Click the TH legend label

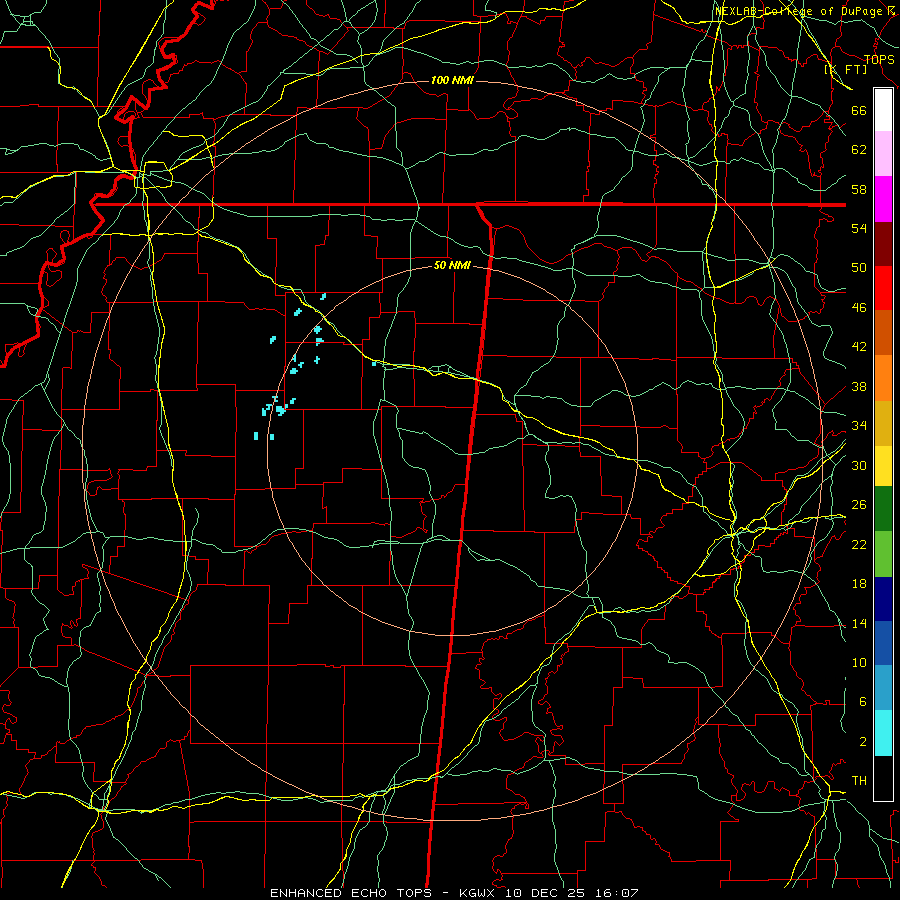click(859, 781)
